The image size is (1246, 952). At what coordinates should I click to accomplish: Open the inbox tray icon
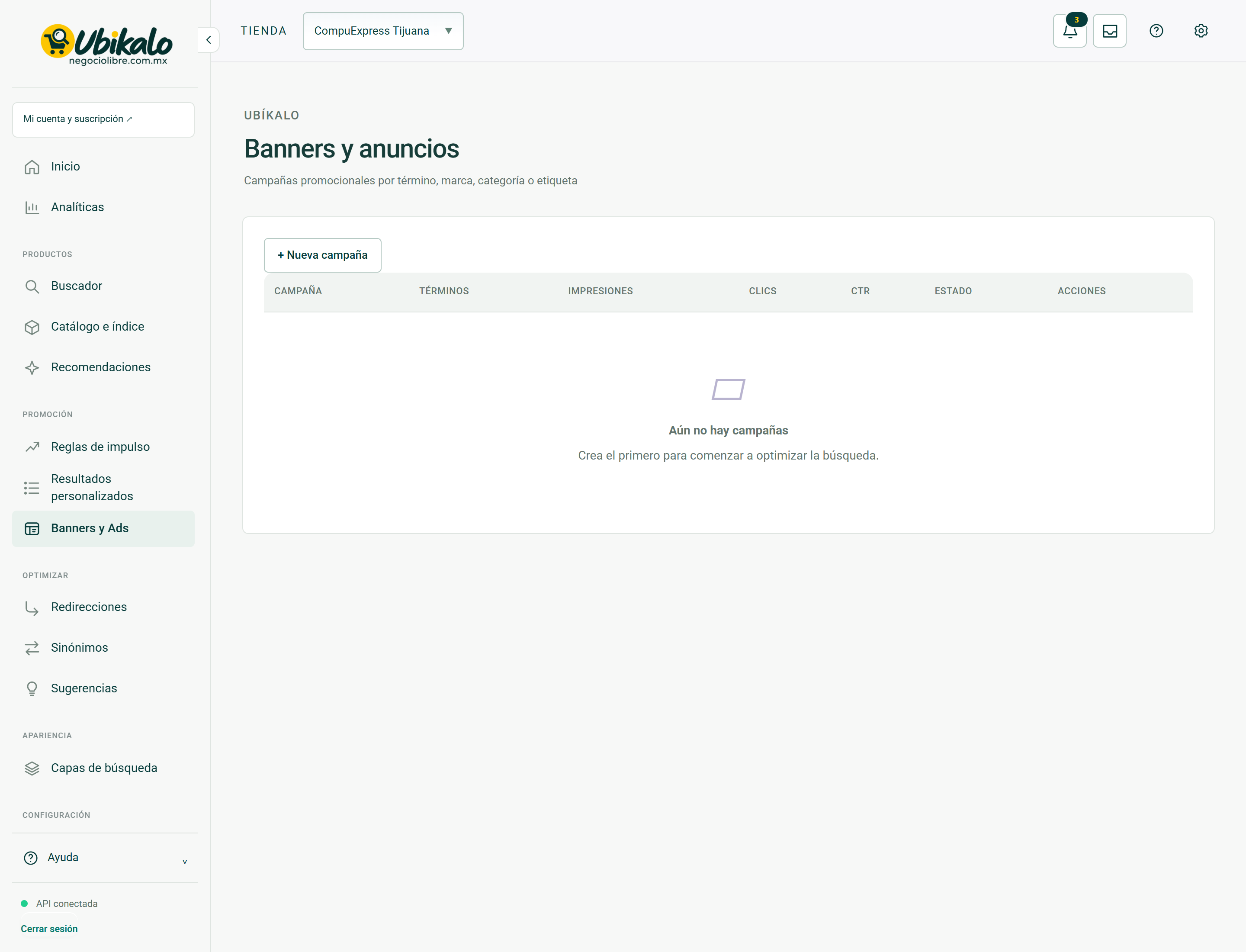pos(1109,31)
